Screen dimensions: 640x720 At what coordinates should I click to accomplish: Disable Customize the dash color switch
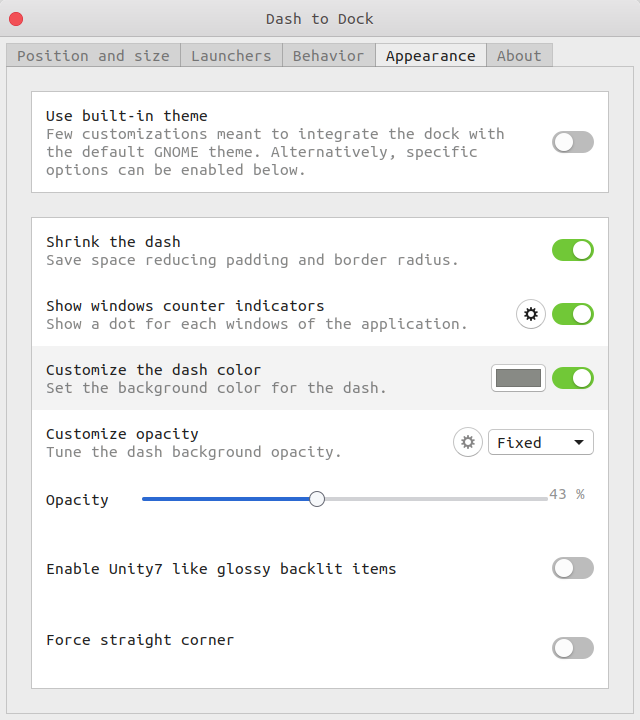tap(573, 378)
